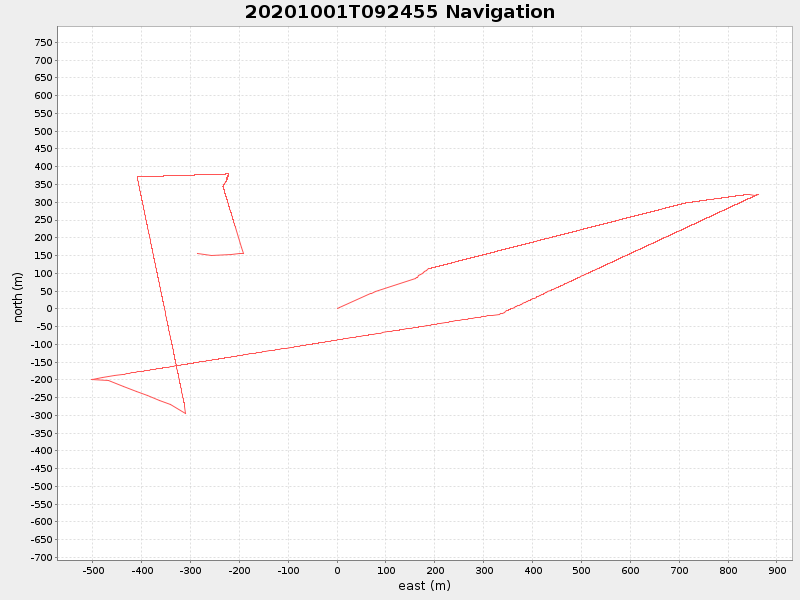Select the east (m) axis label
The image size is (800, 600).
click(x=424, y=585)
